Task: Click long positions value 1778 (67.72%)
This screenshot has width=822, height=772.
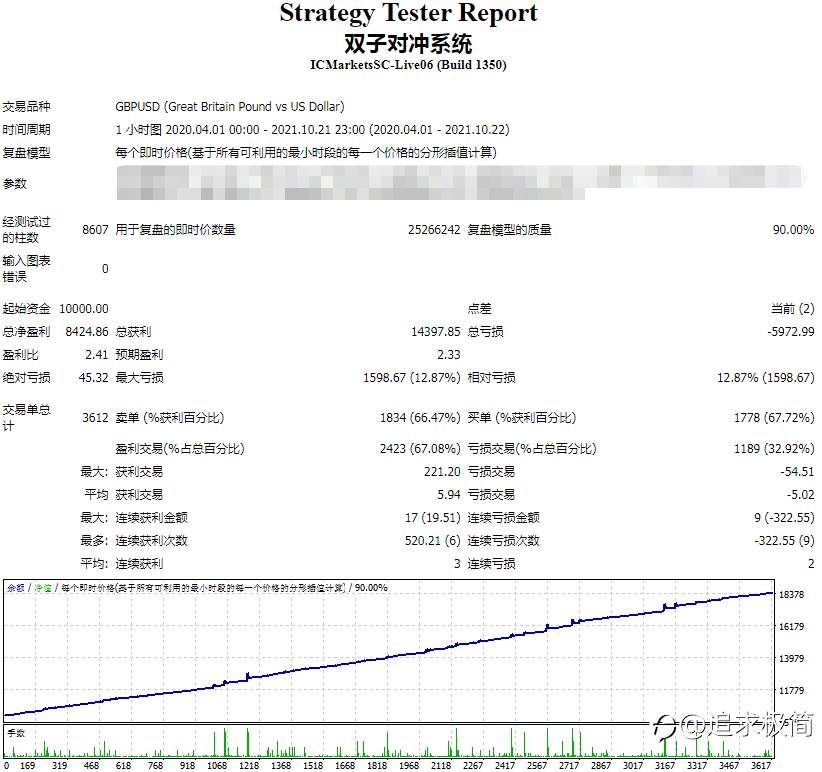Action: tap(774, 417)
